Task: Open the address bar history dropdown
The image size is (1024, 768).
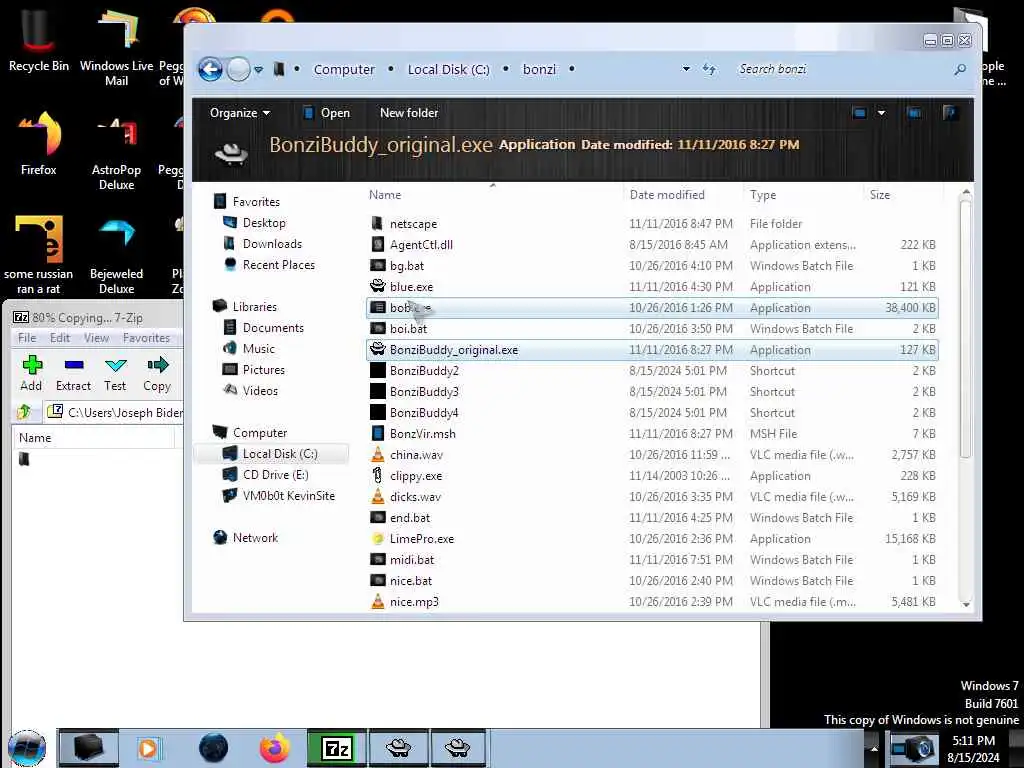Action: point(686,69)
